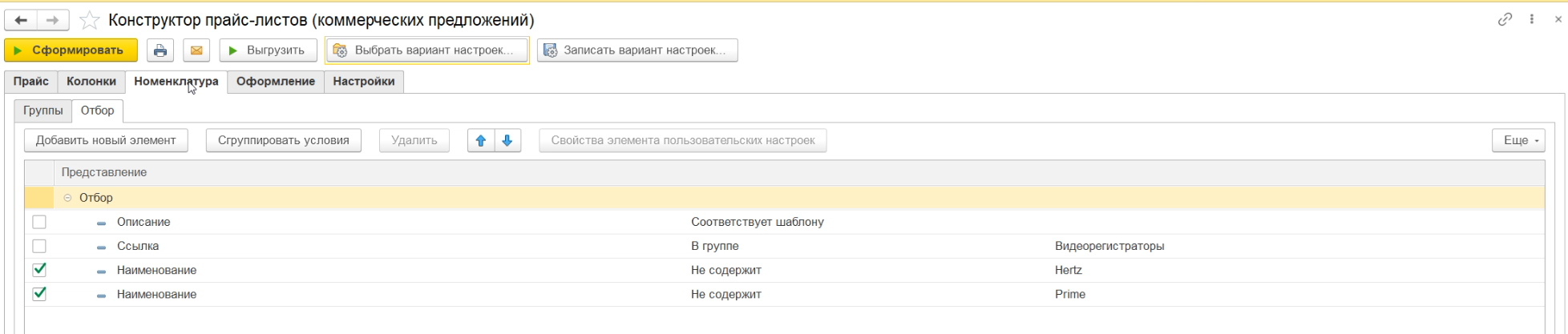Screen dimensions: 1568x334
Task: Click Добавить новый элемент button
Action: point(106,141)
